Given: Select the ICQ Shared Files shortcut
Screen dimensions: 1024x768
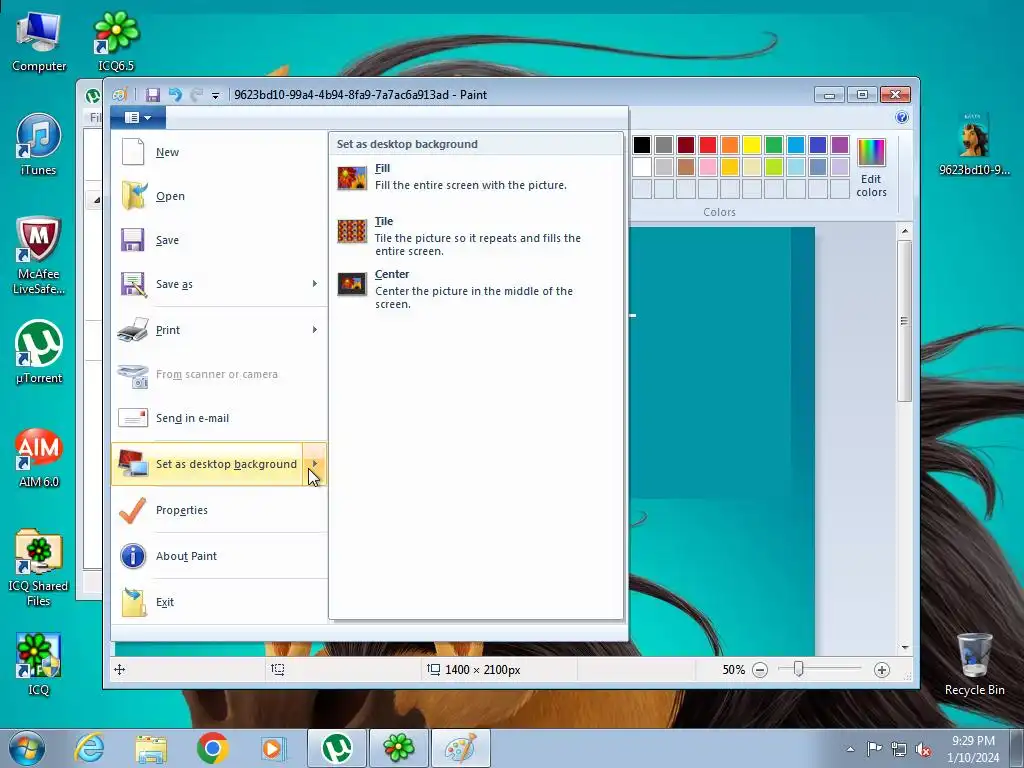Looking at the screenshot, I should pyautogui.click(x=39, y=568).
